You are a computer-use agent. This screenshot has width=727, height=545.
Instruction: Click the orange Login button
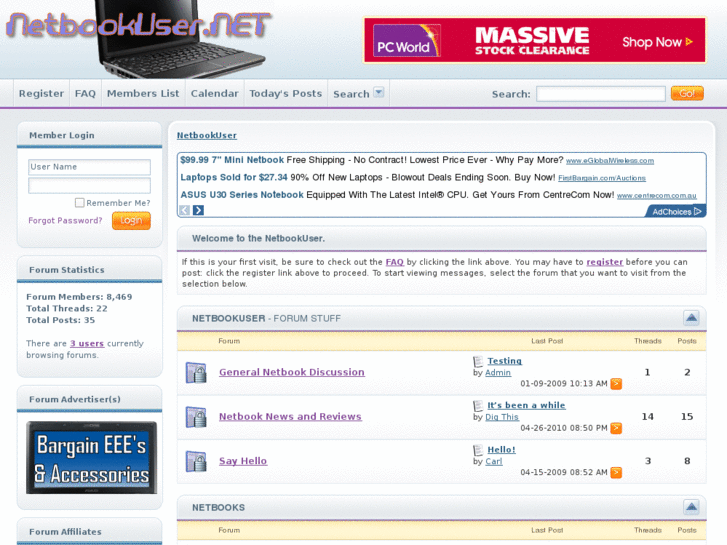click(x=131, y=220)
